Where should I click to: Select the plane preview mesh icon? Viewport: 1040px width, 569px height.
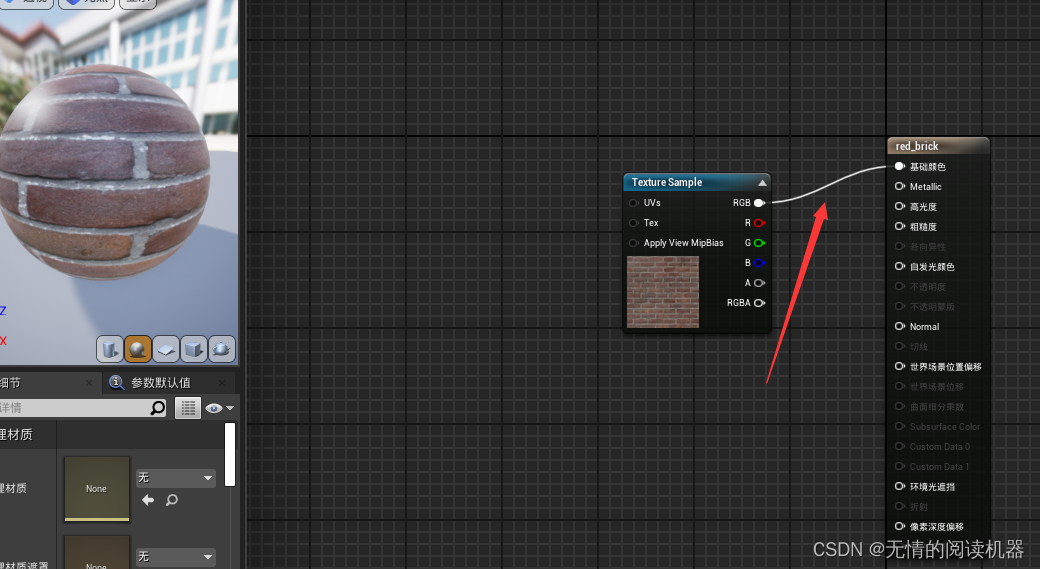click(166, 349)
